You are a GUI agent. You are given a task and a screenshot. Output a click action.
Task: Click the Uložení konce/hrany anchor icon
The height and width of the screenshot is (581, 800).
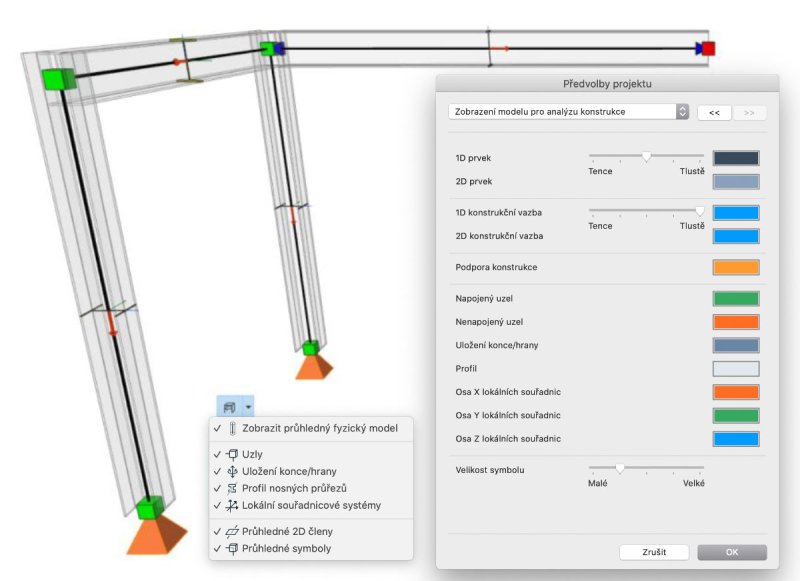click(232, 471)
